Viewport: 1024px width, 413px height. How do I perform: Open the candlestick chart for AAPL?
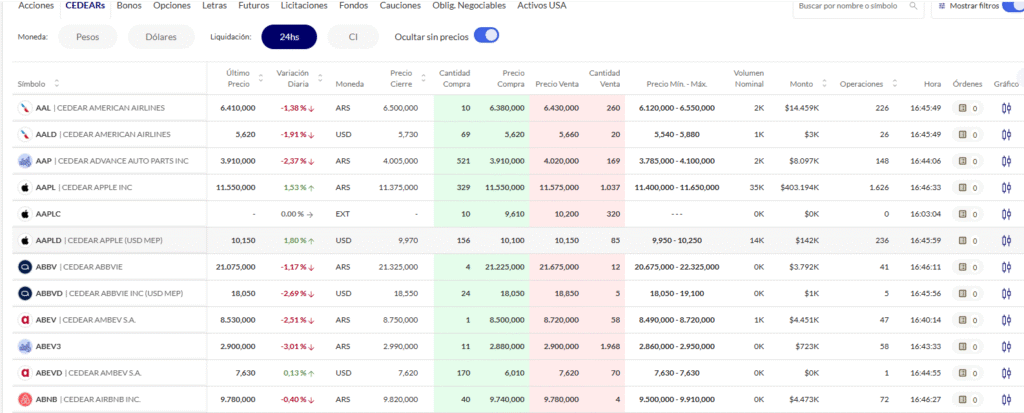click(1007, 187)
